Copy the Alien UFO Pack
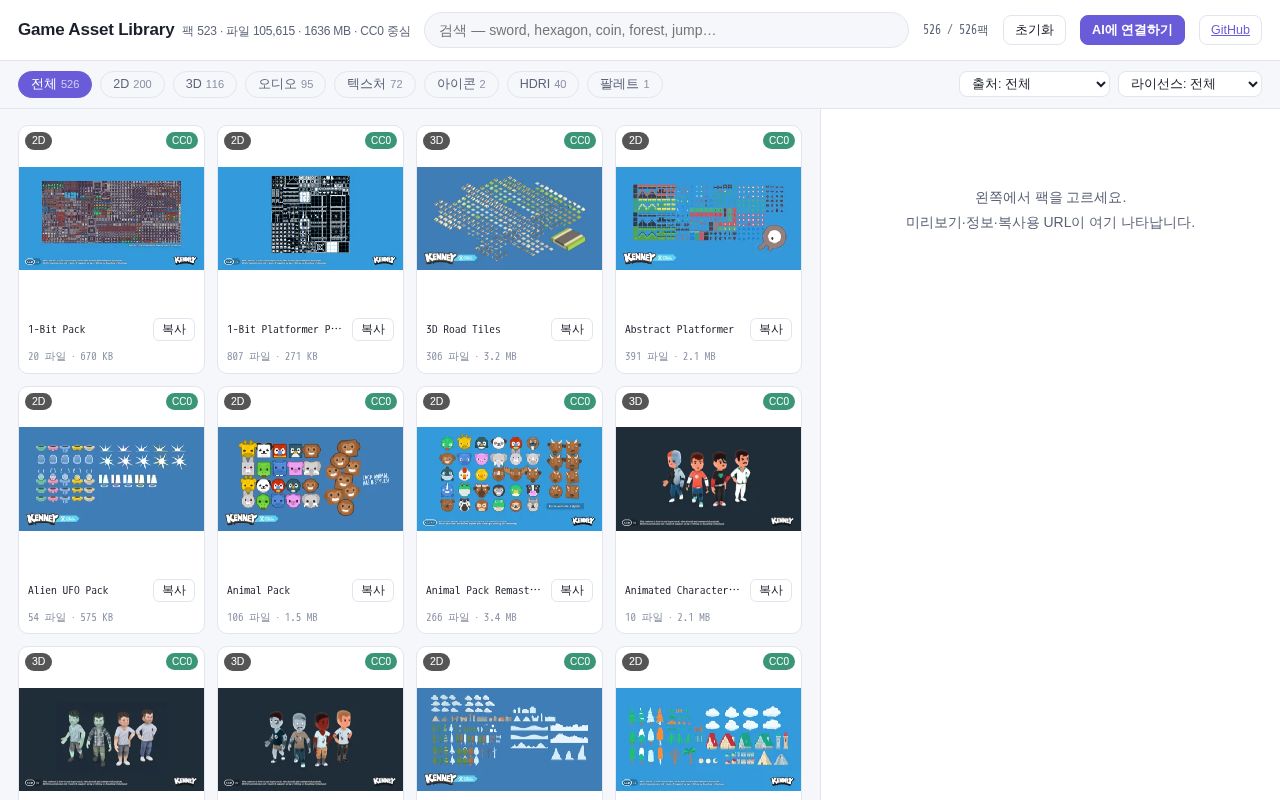This screenshot has width=1280, height=800. [x=174, y=590]
